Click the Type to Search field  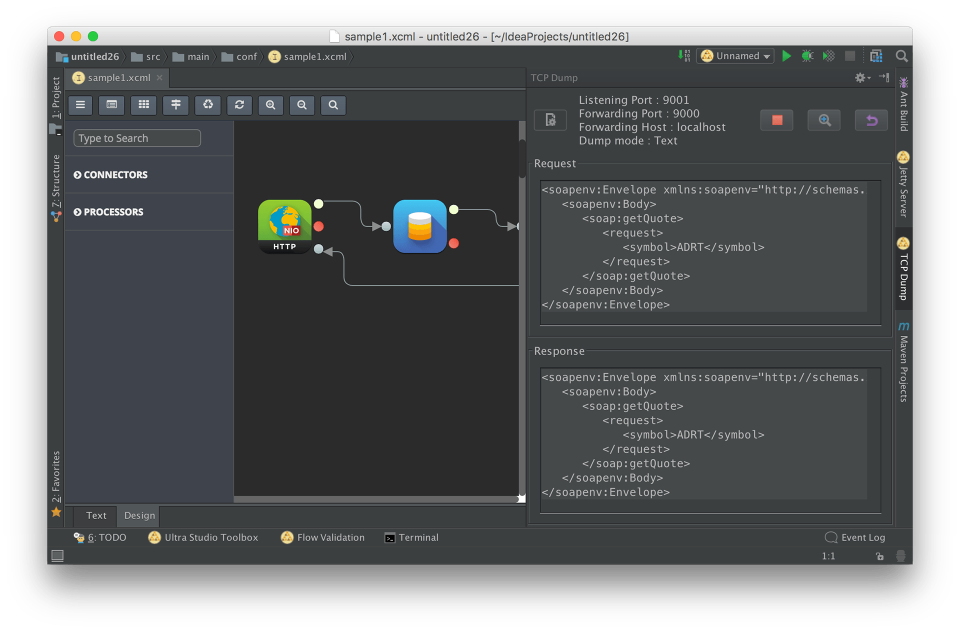137,139
